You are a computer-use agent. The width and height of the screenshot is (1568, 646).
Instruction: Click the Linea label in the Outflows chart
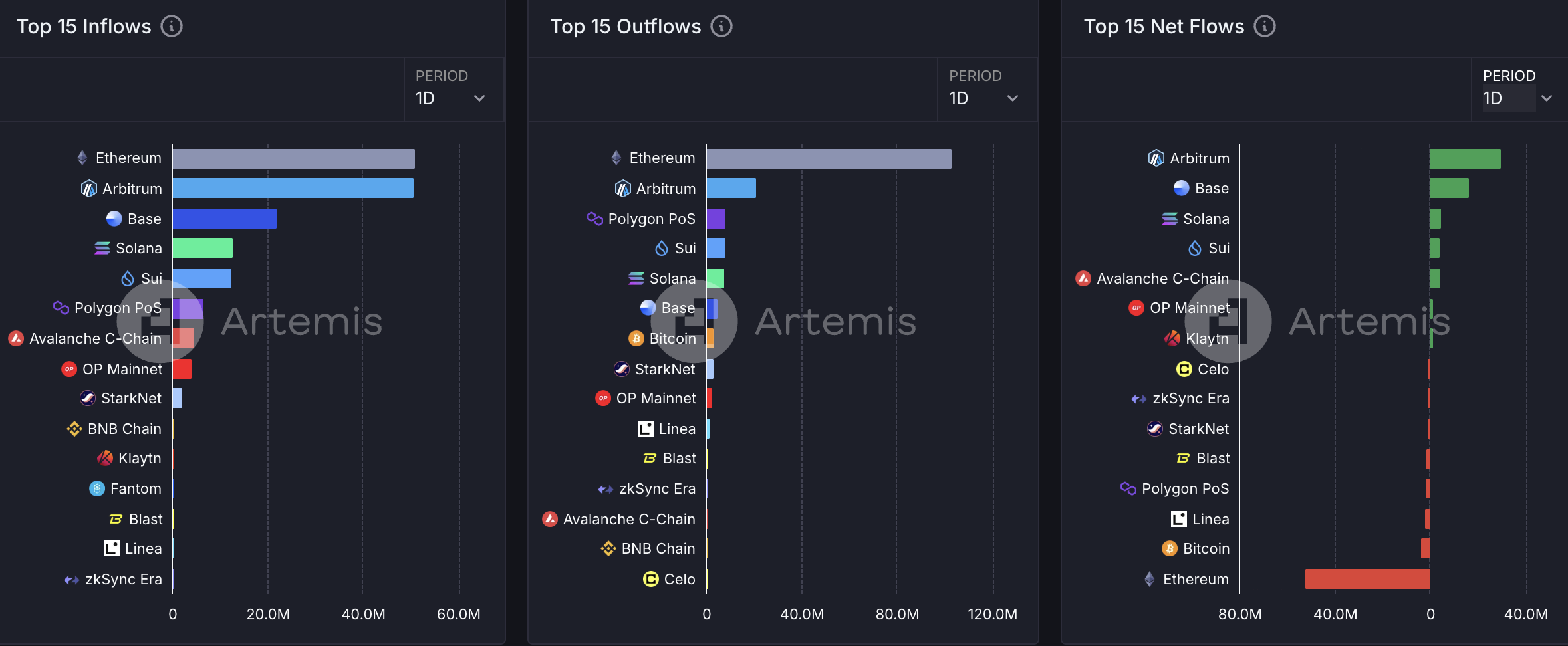677,429
